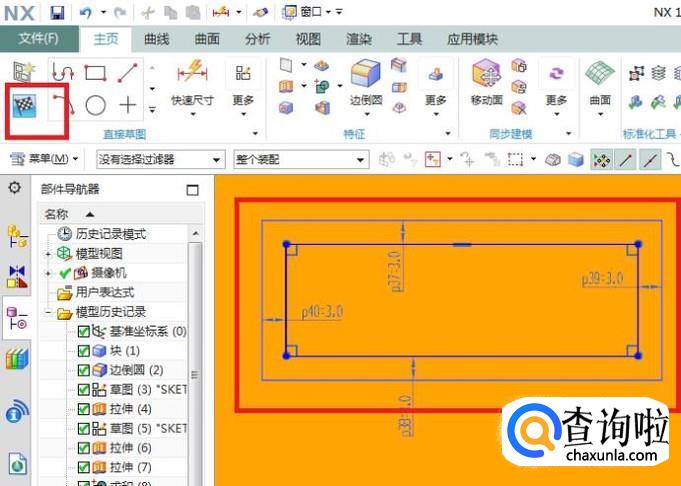681x486 pixels.
Task: Collapse the 模型历史记录 tree node
Action: [48, 312]
